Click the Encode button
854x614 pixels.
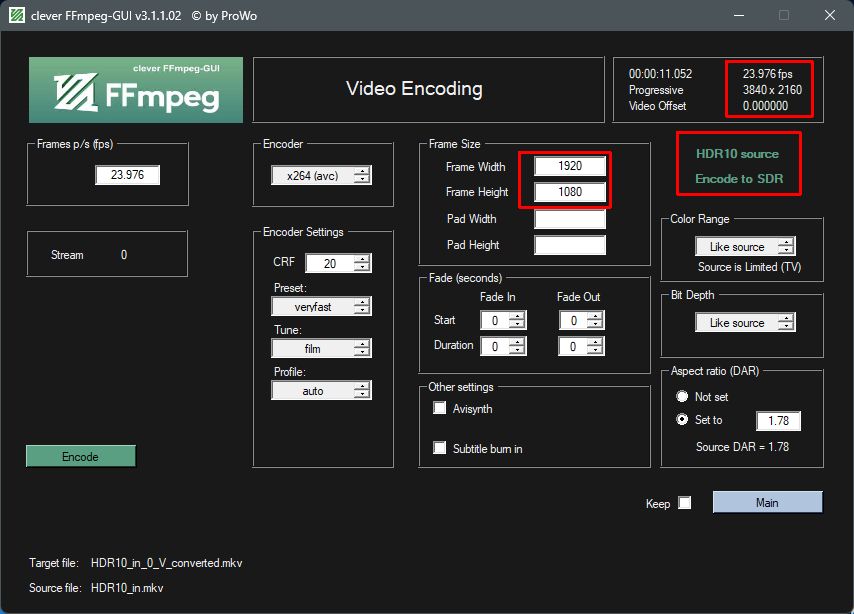(81, 457)
